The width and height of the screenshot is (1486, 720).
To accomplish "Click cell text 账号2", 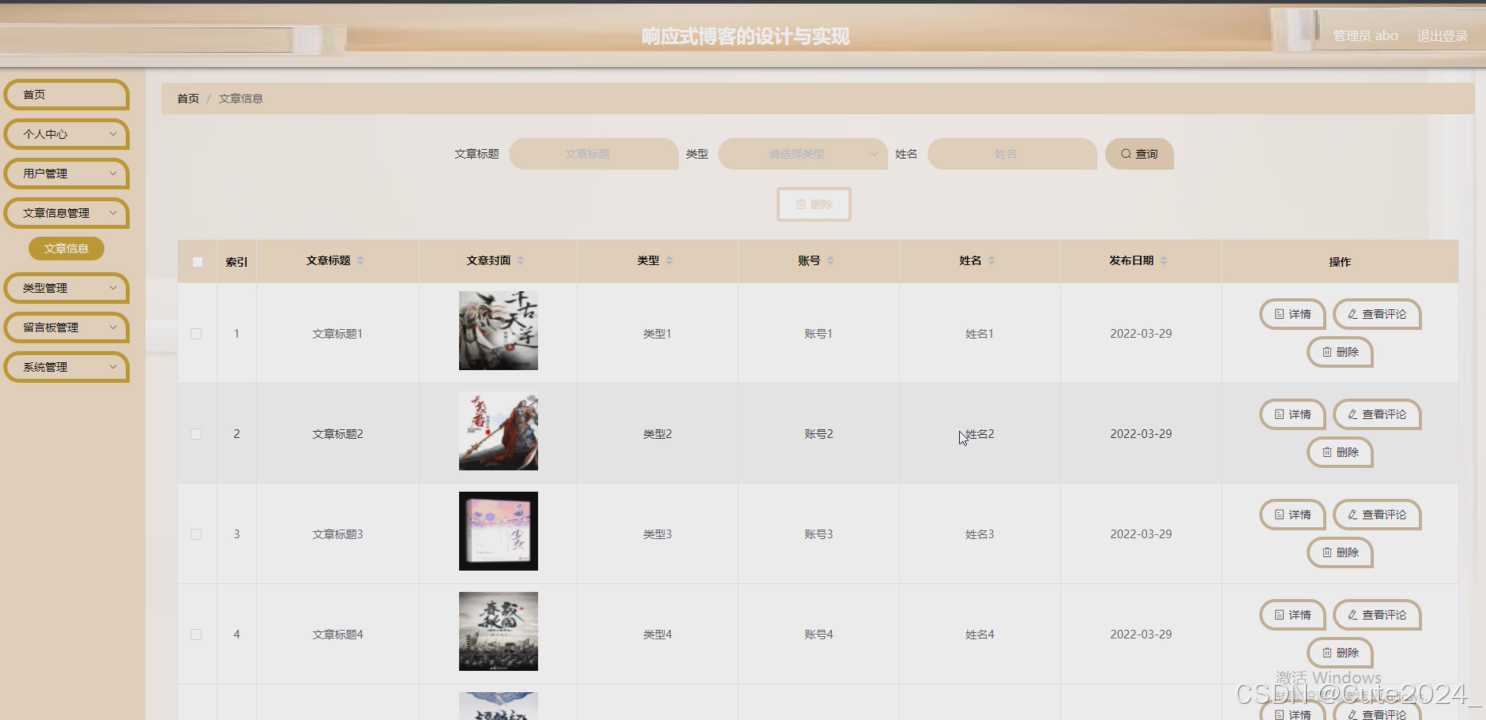I will tap(818, 434).
